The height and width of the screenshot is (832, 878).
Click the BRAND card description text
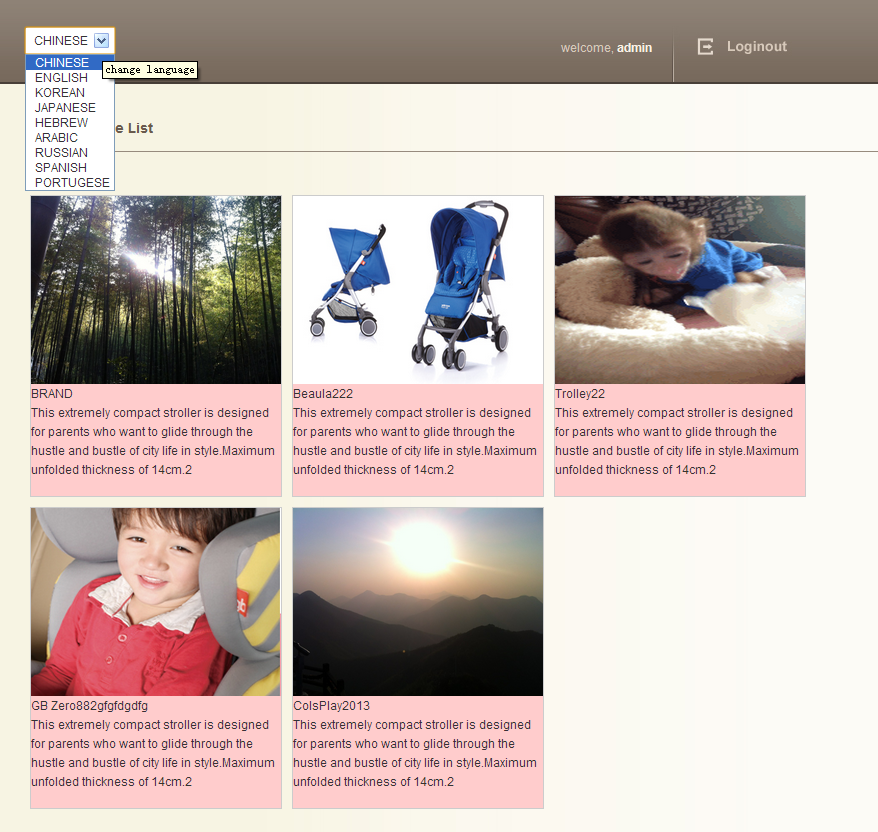click(x=153, y=441)
